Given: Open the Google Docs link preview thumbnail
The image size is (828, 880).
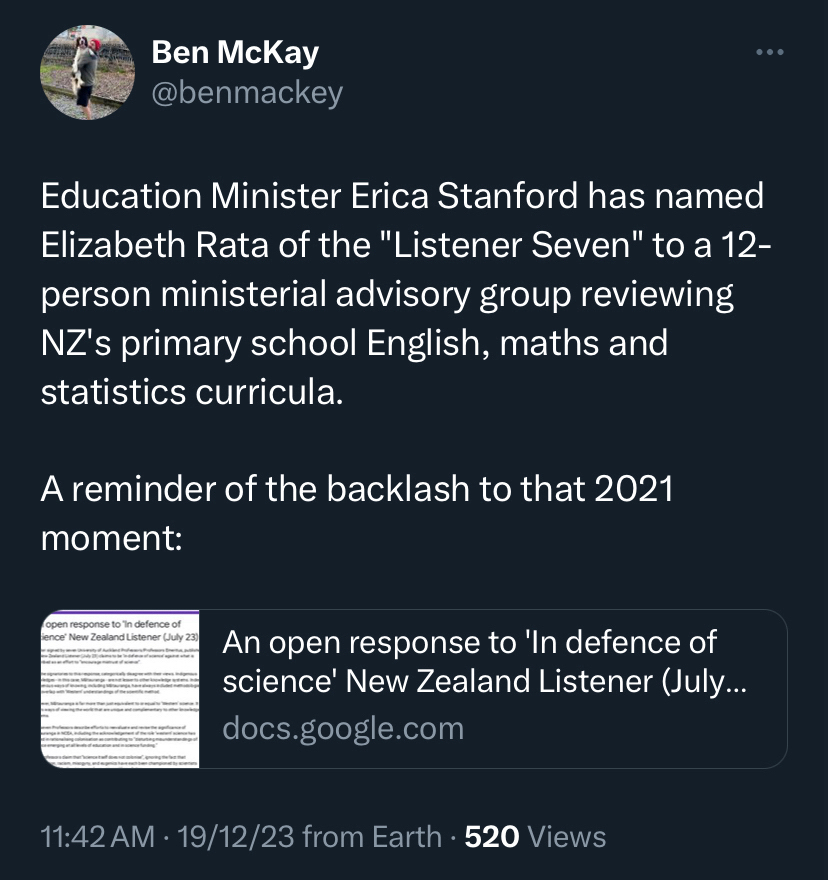Looking at the screenshot, I should coord(120,689).
